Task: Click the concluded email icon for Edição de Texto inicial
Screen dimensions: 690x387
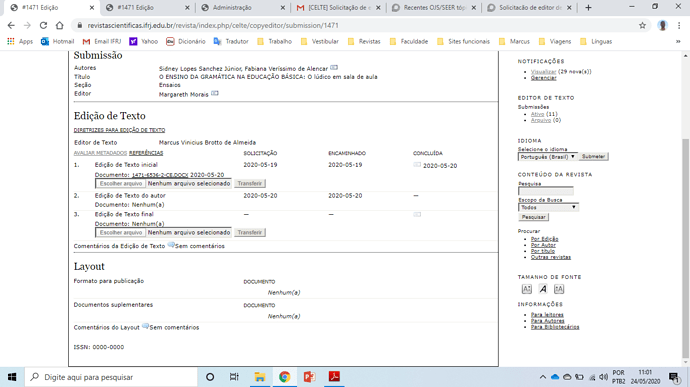Action: 417,165
